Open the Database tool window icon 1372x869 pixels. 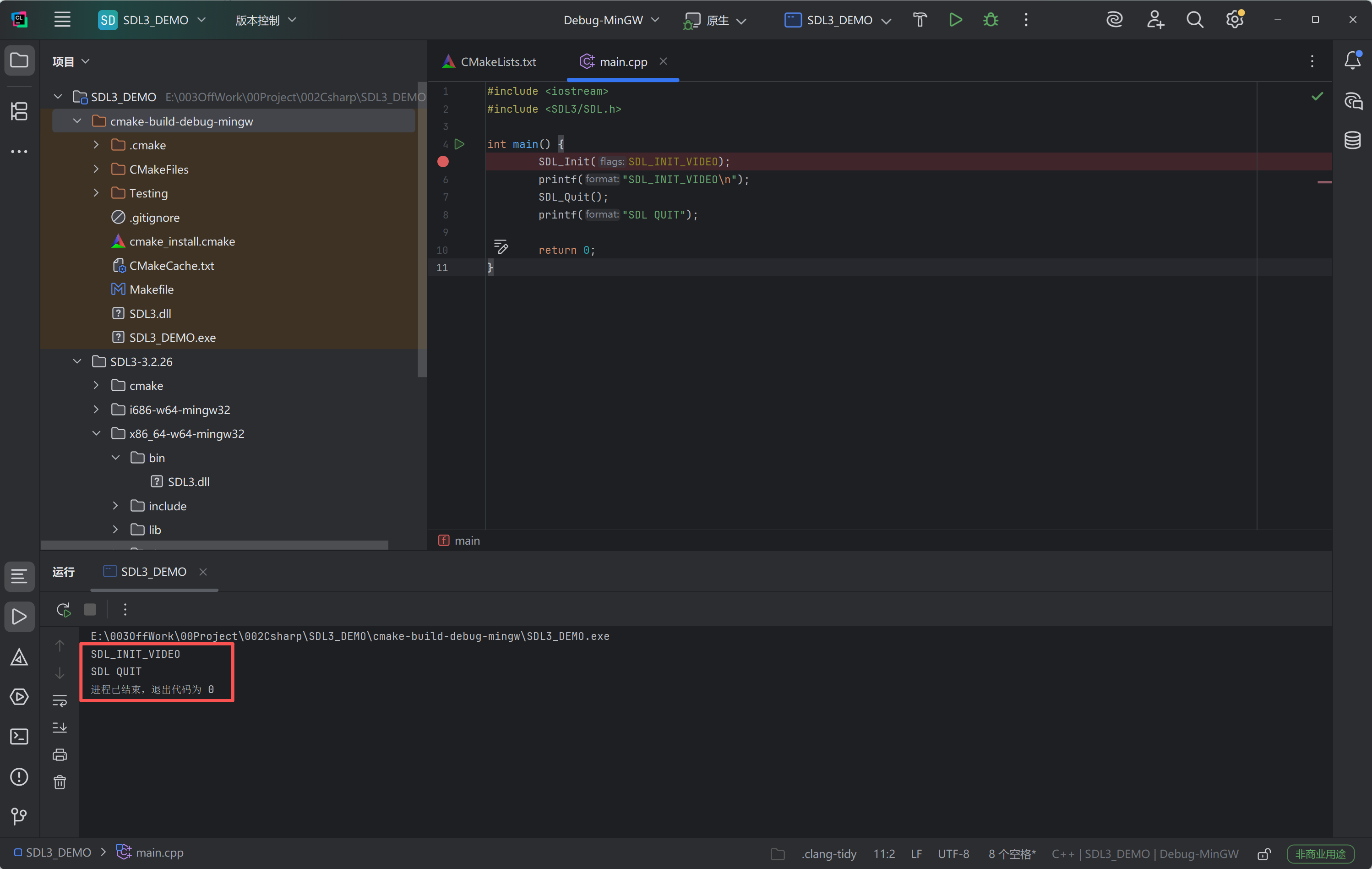coord(1352,140)
